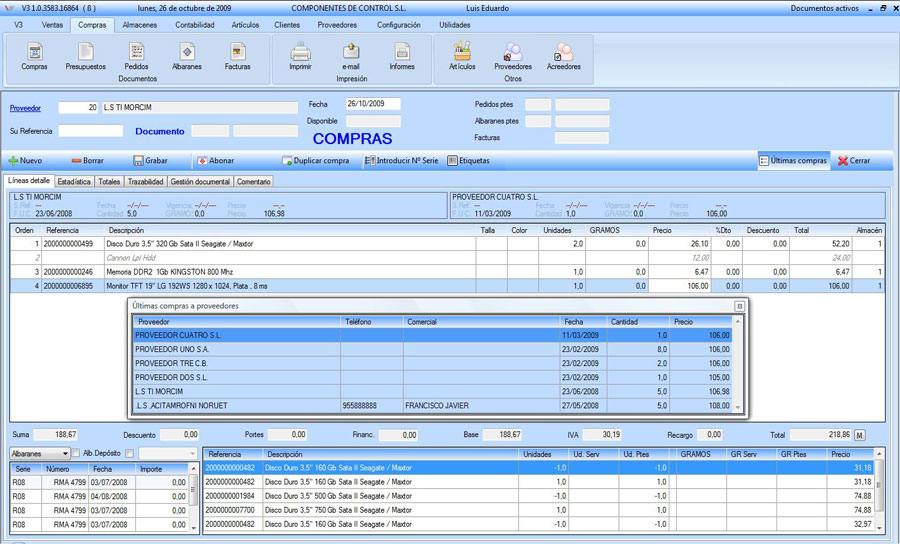Open the Artículos icon in Otros group
The width and height of the screenshot is (900, 544).
[462, 57]
